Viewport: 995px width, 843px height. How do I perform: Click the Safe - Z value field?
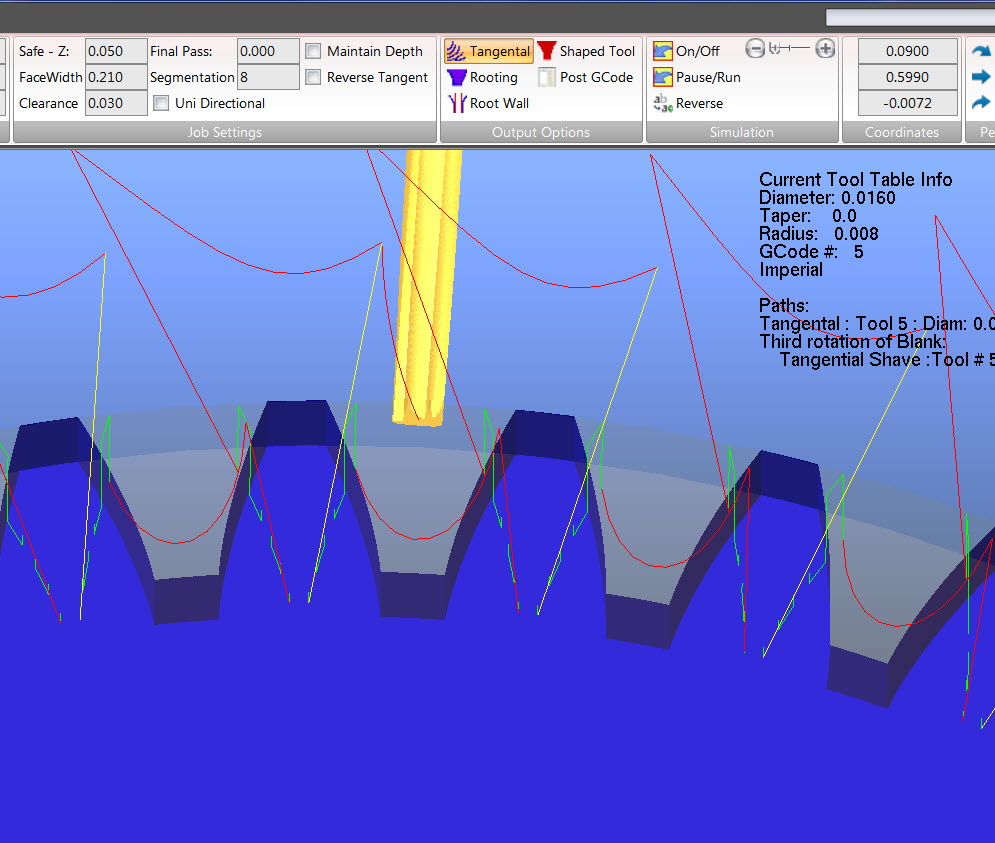116,51
